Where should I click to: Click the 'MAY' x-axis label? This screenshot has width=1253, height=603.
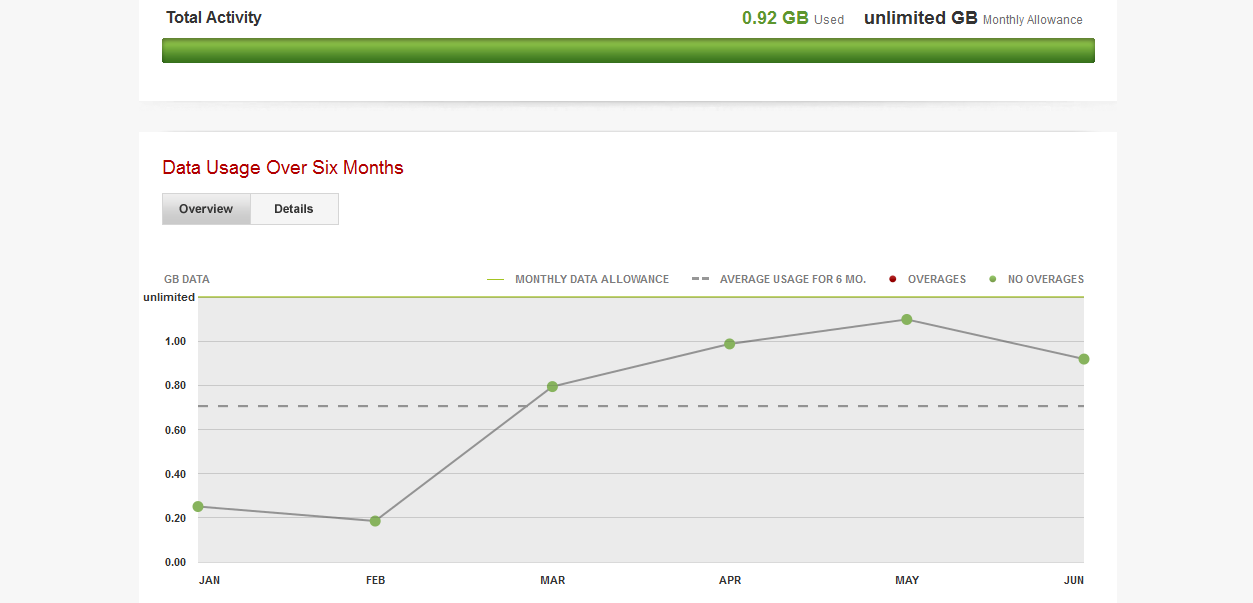click(907, 580)
